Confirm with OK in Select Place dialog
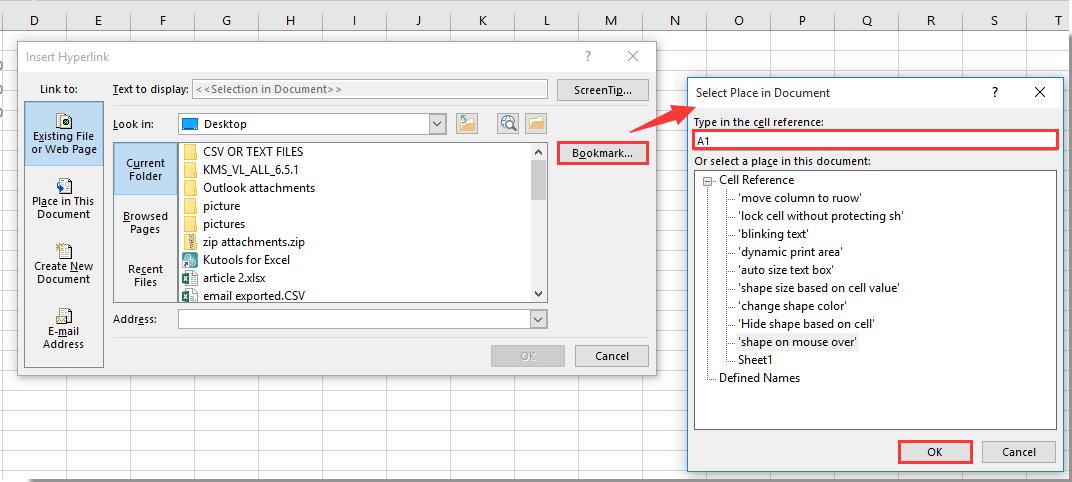The height and width of the screenshot is (482, 1072). pos(935,452)
